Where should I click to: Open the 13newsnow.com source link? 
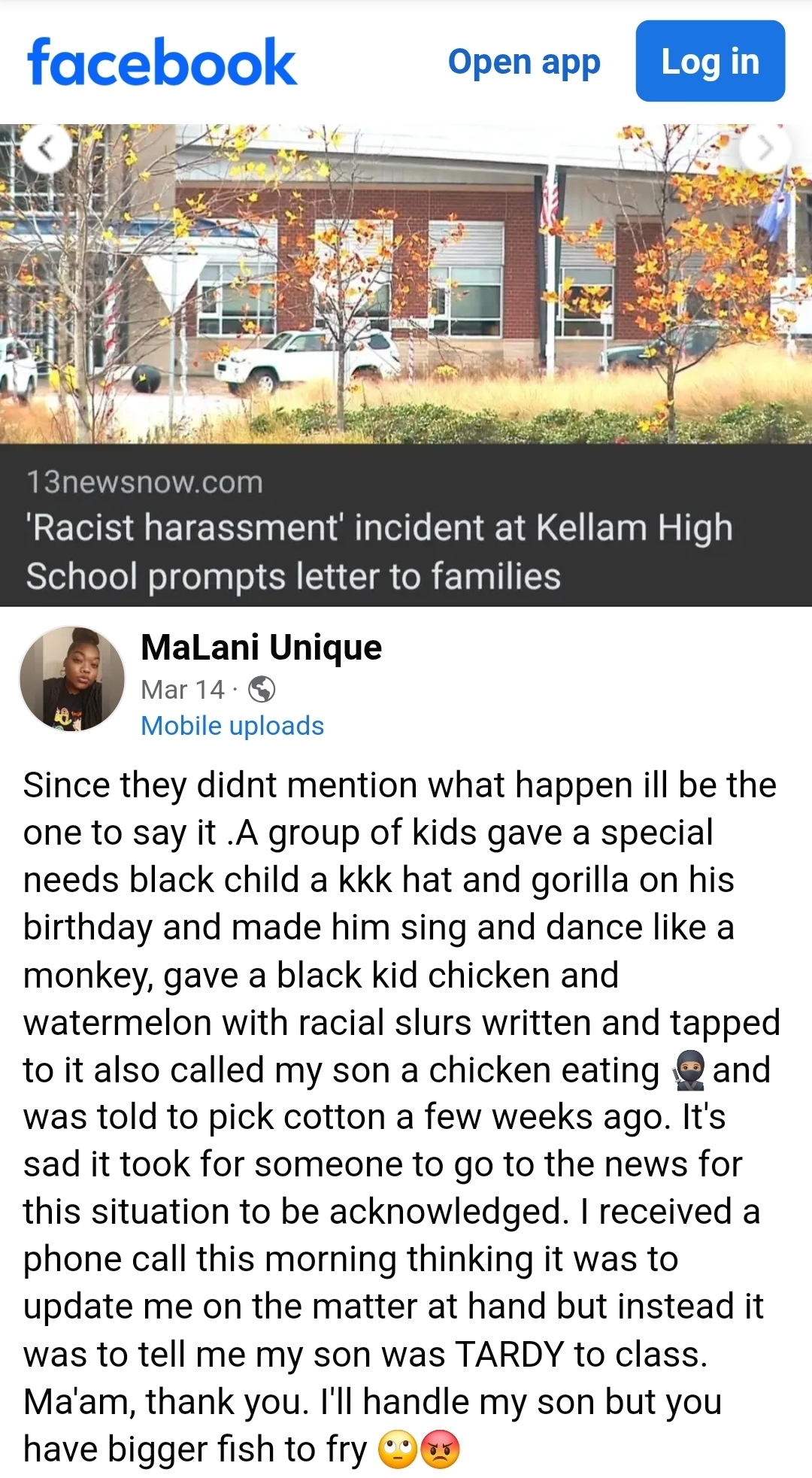[x=144, y=482]
